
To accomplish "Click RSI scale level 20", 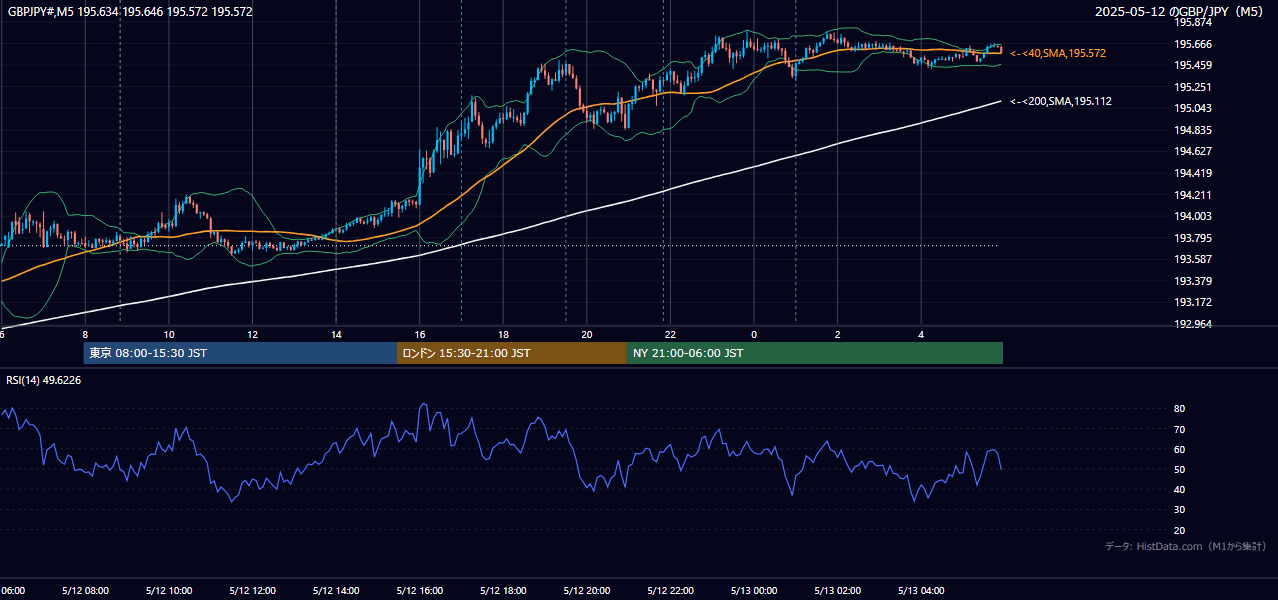I will (x=1179, y=530).
